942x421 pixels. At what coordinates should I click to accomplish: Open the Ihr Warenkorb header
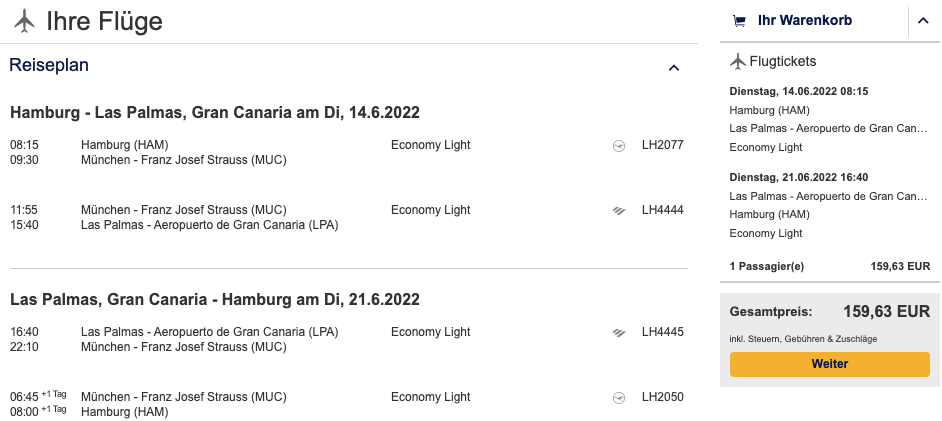click(805, 20)
